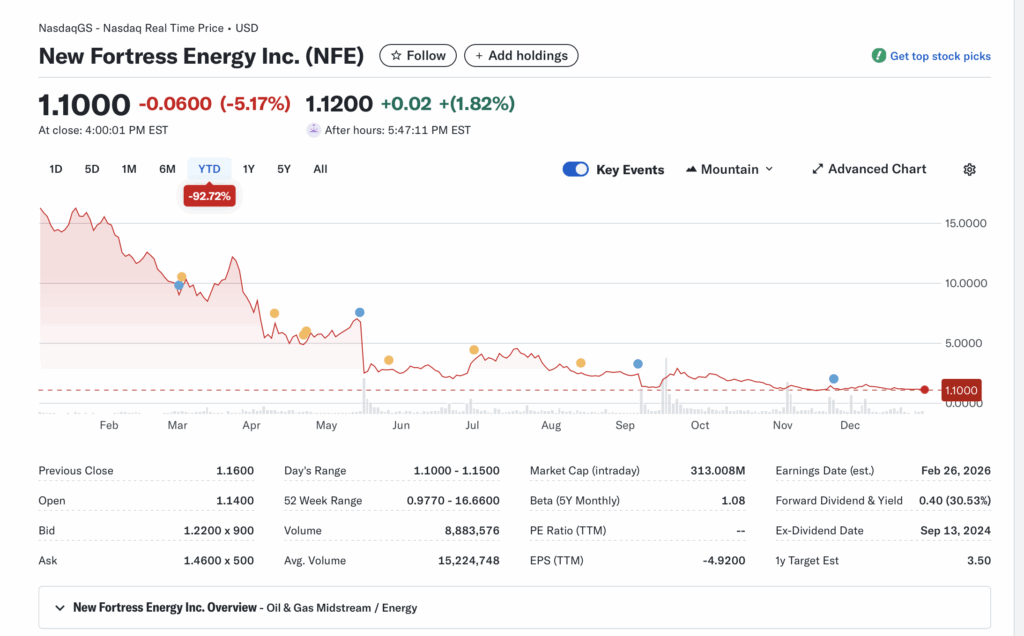Disable the Key Events toggle
The height and width of the screenshot is (636, 1024).
[x=575, y=169]
